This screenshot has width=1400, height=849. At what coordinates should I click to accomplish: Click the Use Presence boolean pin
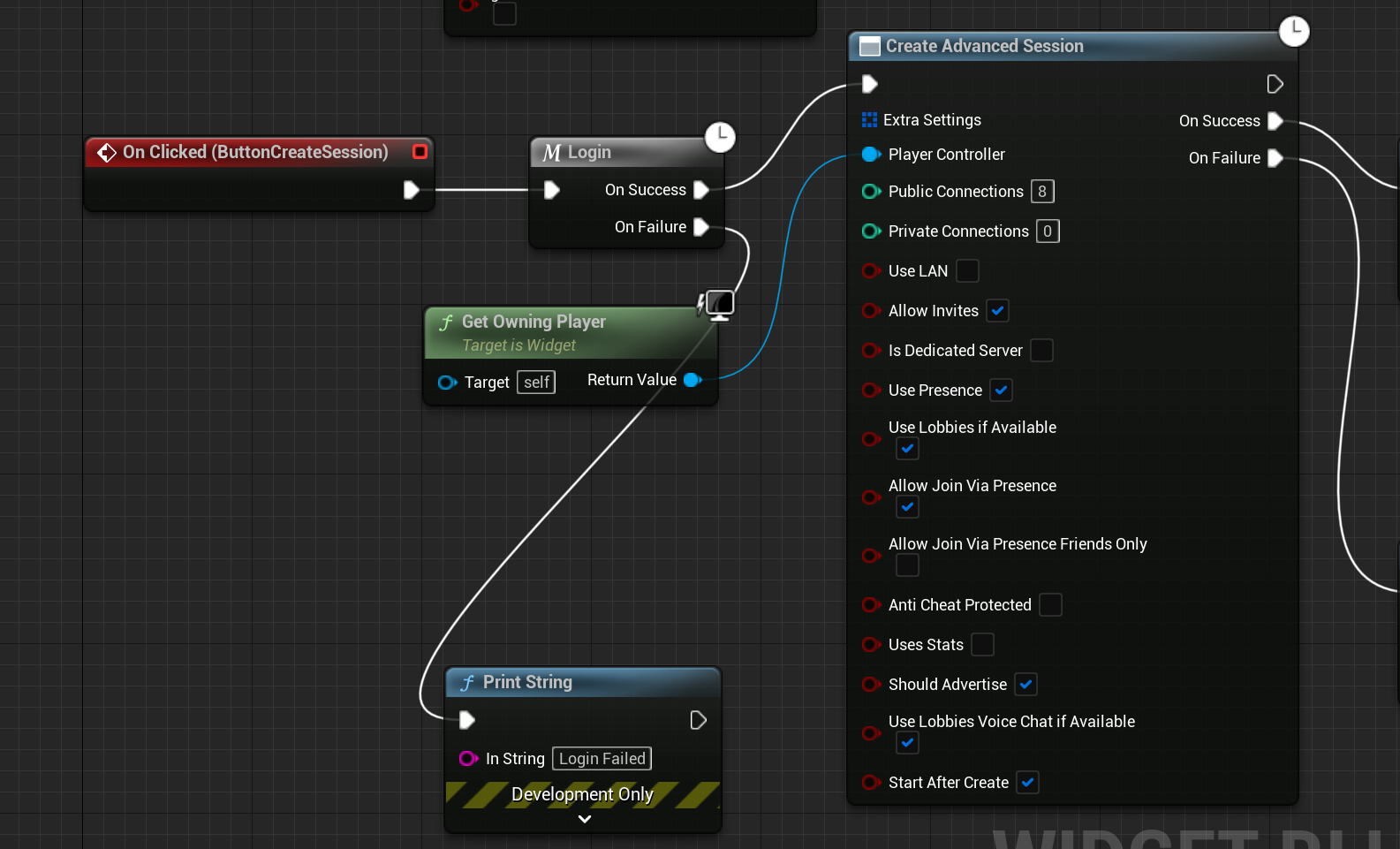pyautogui.click(x=871, y=390)
